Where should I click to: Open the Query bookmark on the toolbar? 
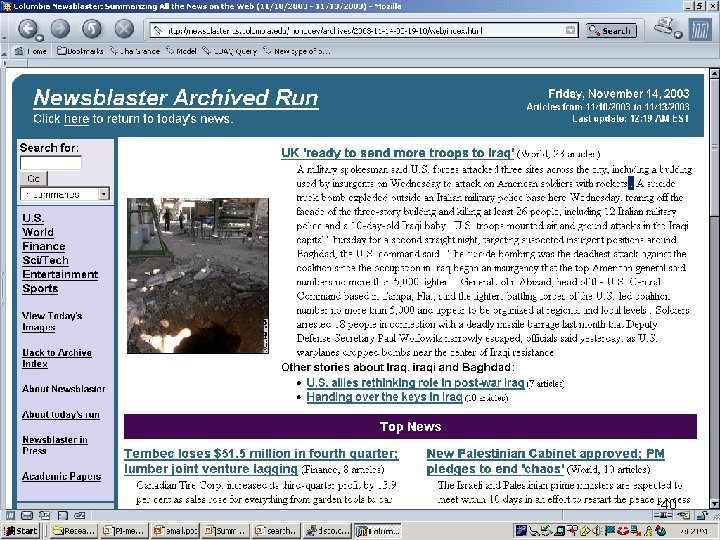[x=230, y=51]
